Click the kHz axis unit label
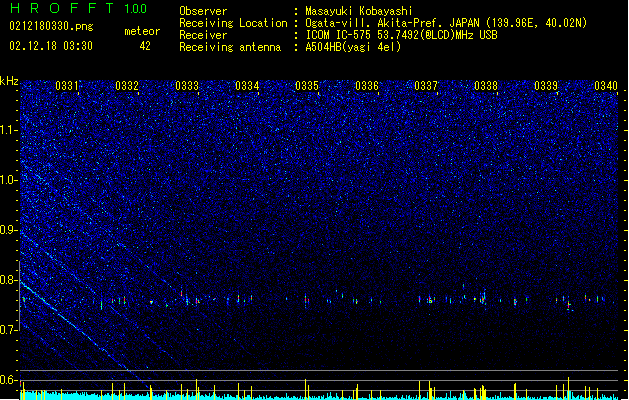 9,81
